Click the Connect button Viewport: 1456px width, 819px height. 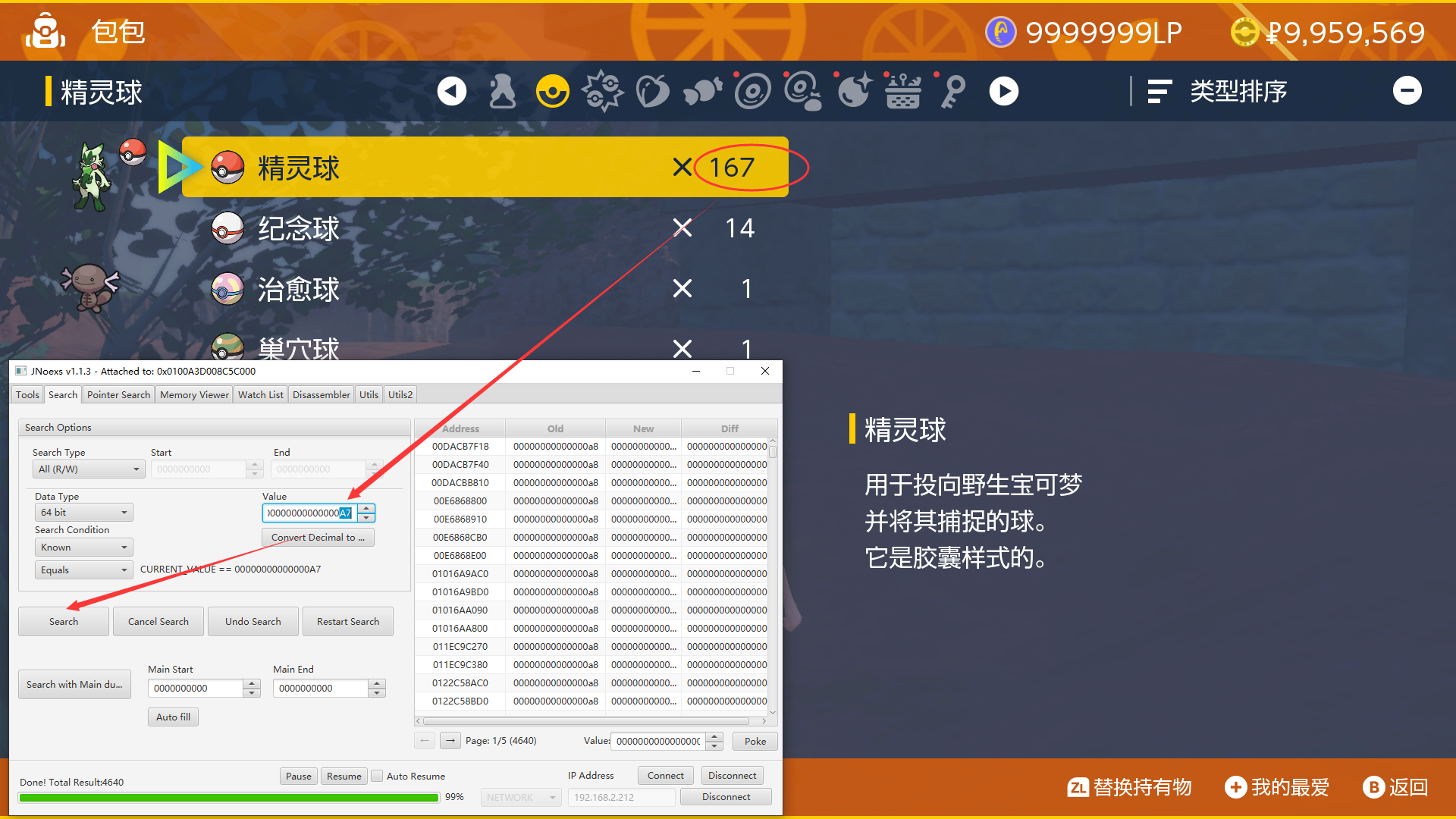[x=666, y=776]
